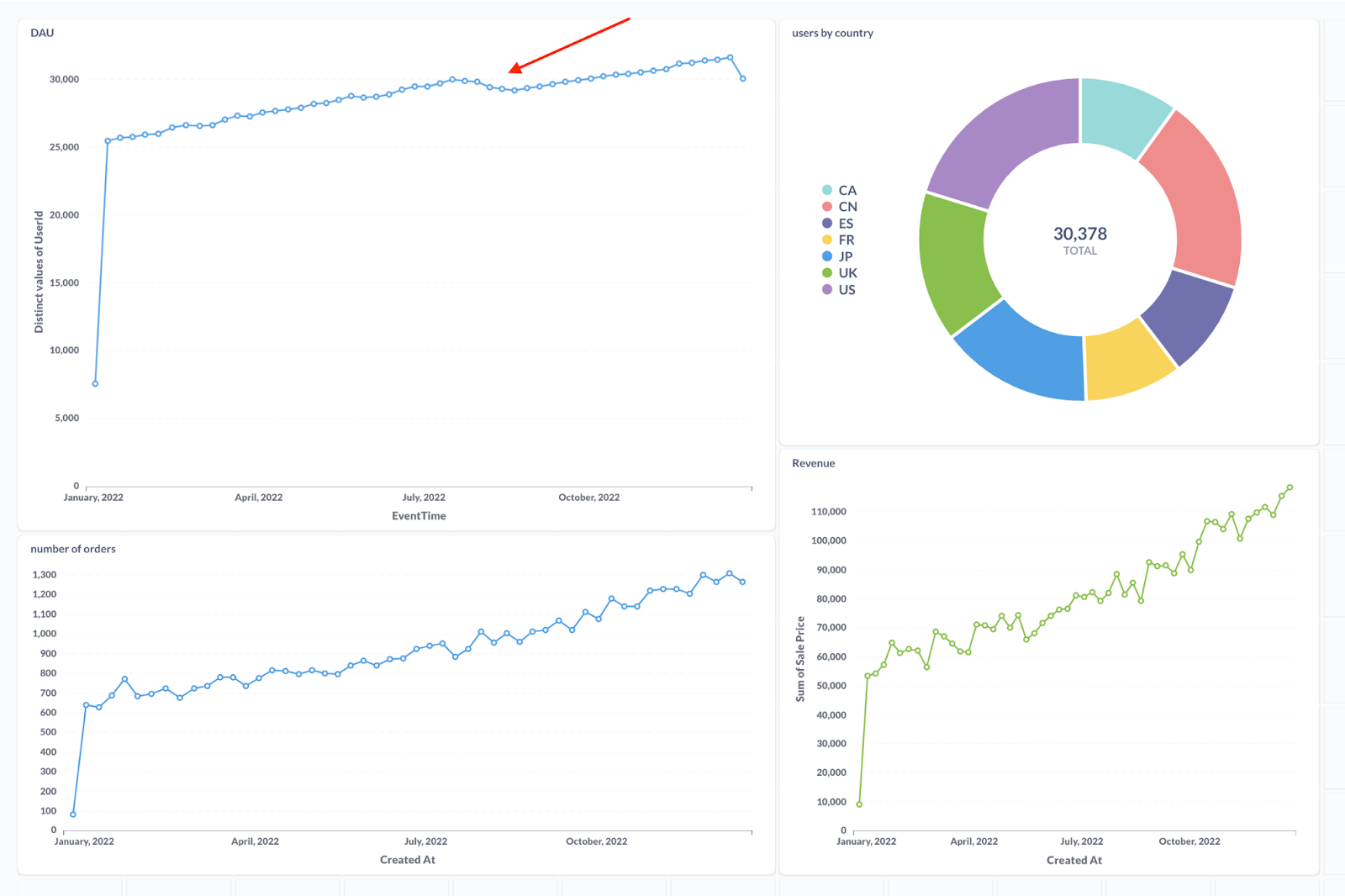Select the blue JP color swatch in legend
Viewport: 1345px width, 896px height.
point(828,256)
